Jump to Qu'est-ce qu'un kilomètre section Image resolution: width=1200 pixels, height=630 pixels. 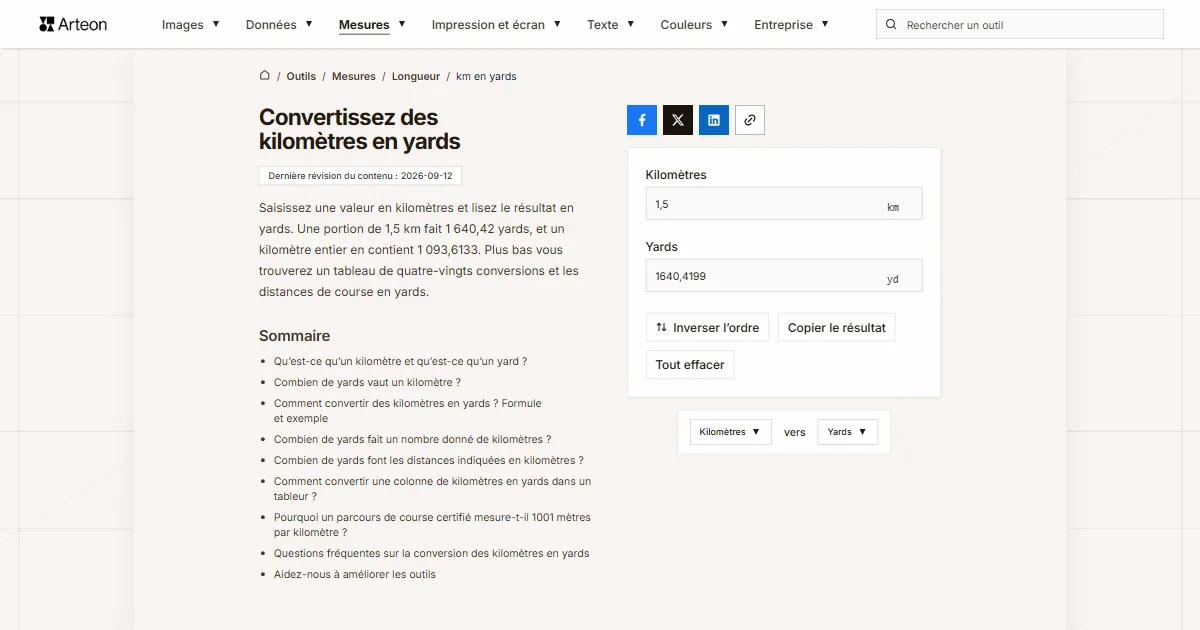(400, 361)
